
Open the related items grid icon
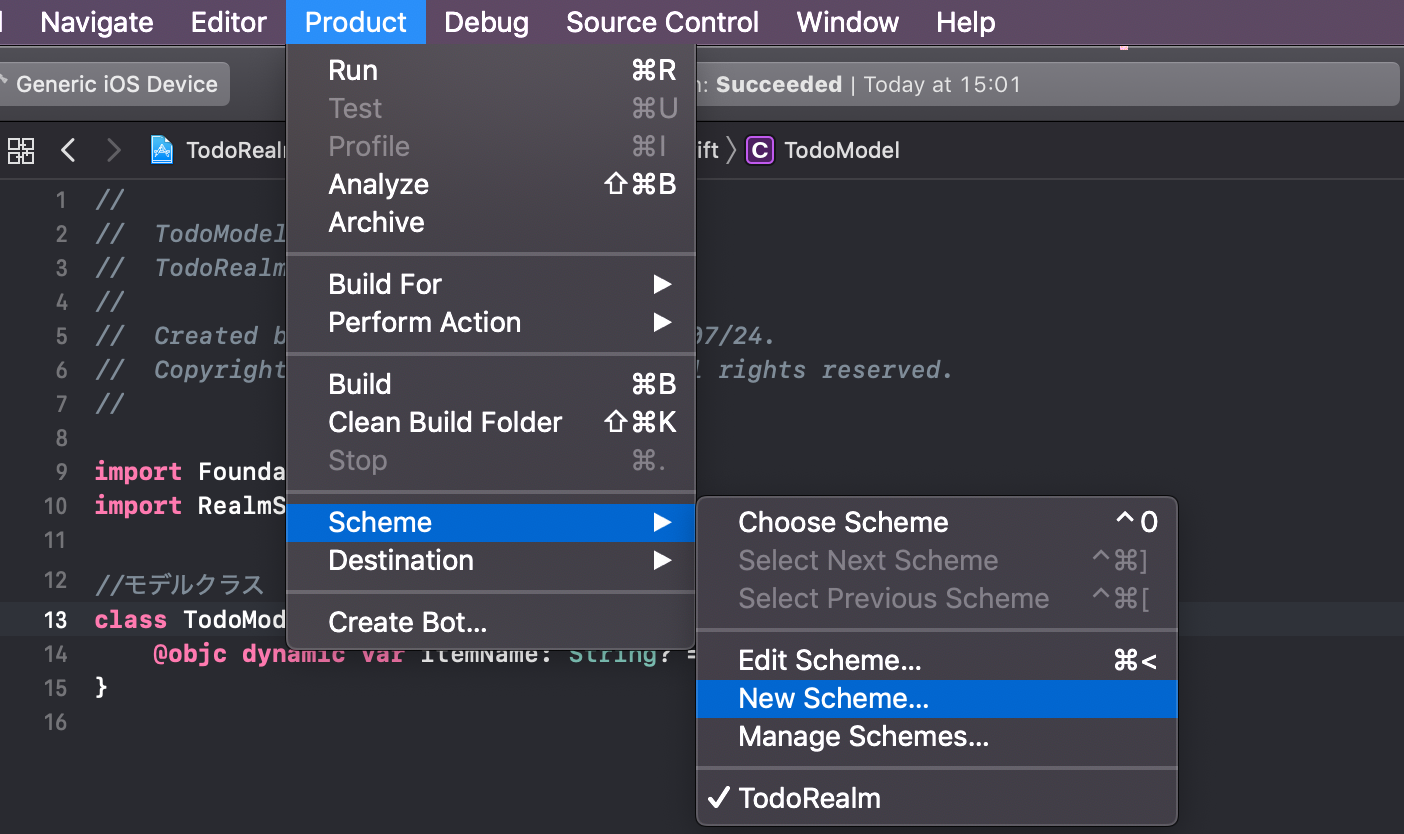(x=21, y=151)
